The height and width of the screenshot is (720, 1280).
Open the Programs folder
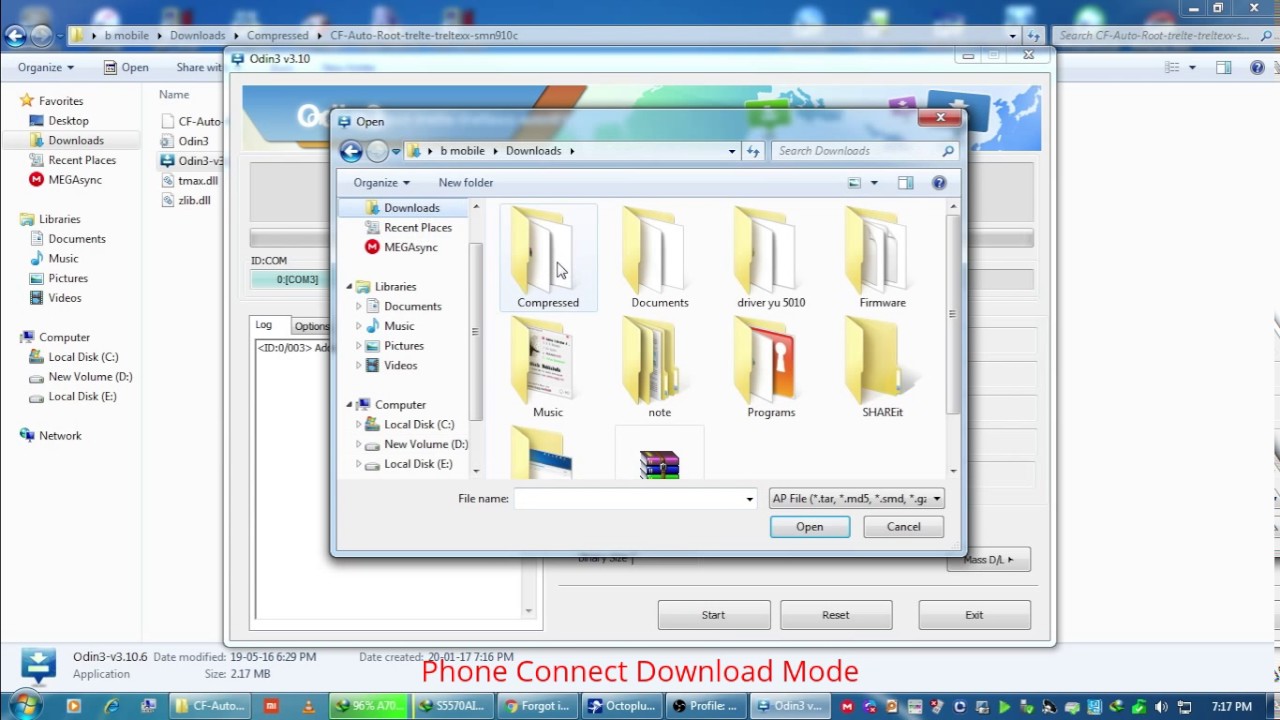pos(771,368)
